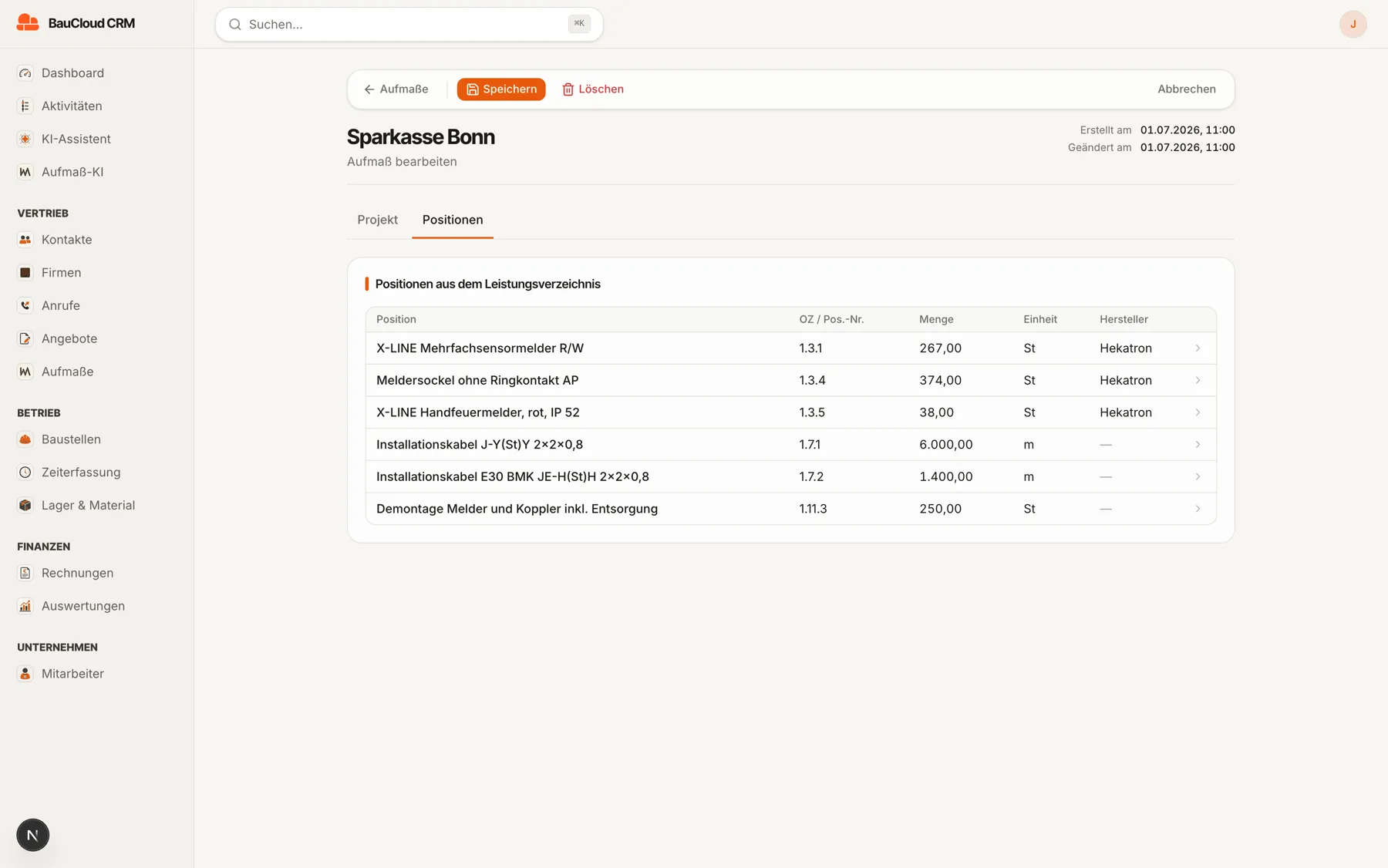Open Angebote via its document-pen icon
Image resolution: width=1388 pixels, height=868 pixels.
tap(25, 338)
